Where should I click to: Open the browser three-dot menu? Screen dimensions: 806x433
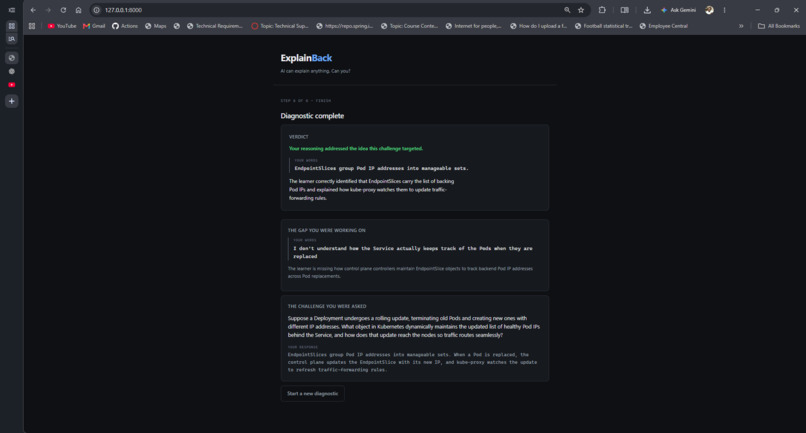[725, 10]
